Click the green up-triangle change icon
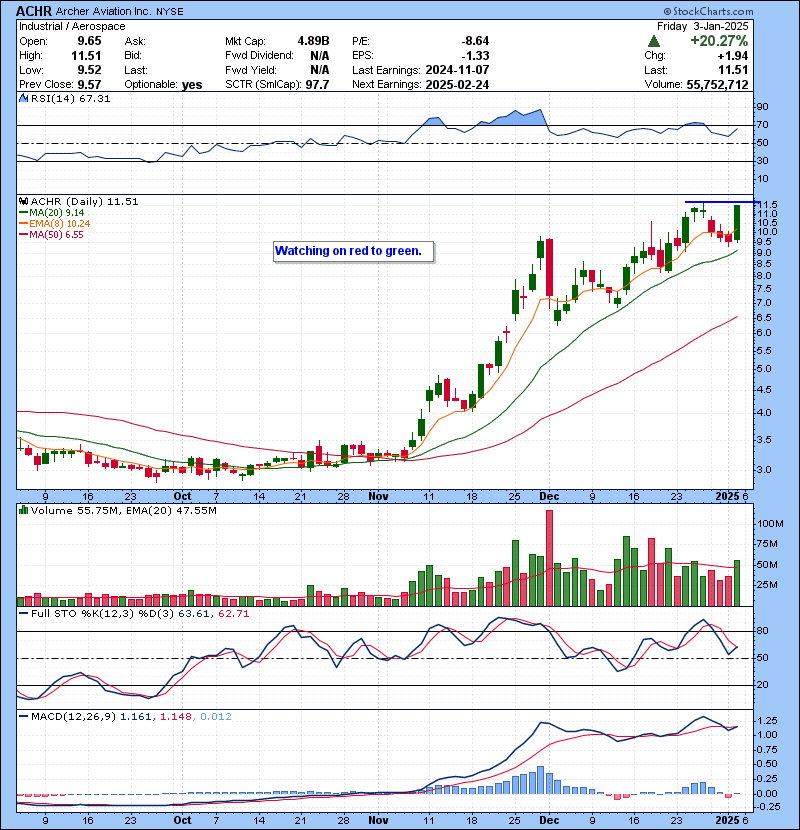800x830 pixels. tap(654, 41)
